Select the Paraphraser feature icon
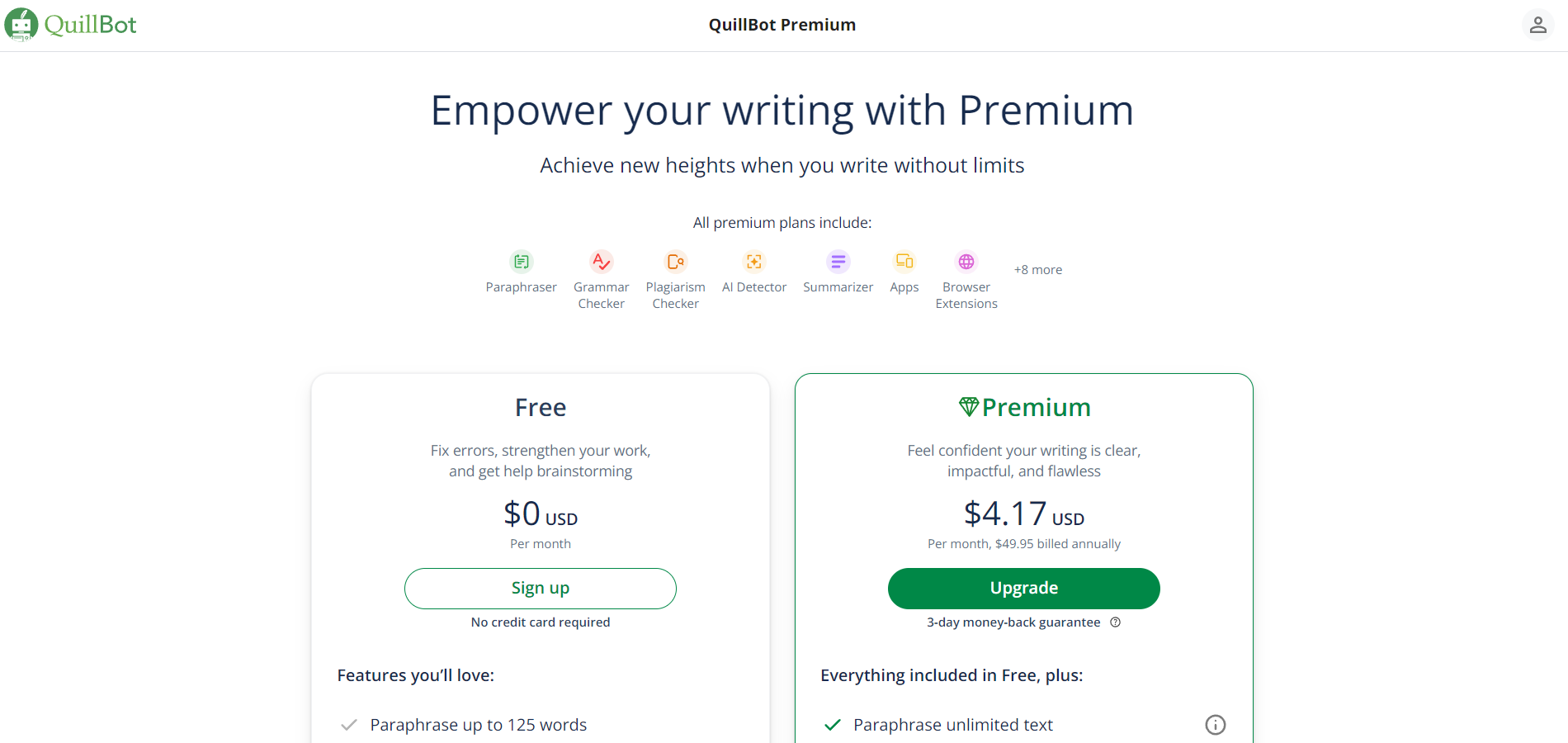 point(522,262)
